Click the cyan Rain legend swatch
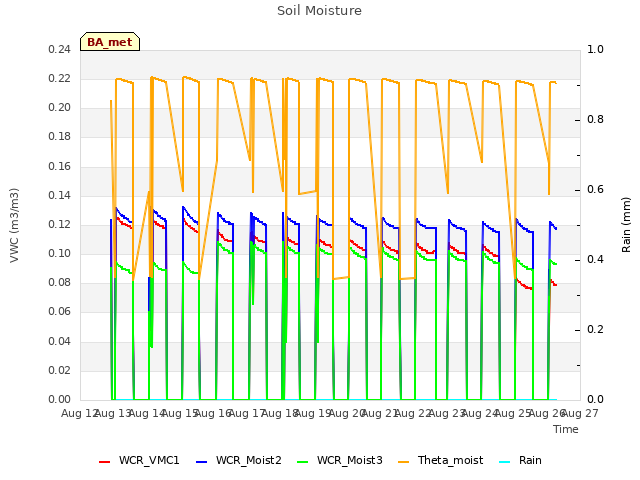Screen dimensions: 640x480 [505, 462]
